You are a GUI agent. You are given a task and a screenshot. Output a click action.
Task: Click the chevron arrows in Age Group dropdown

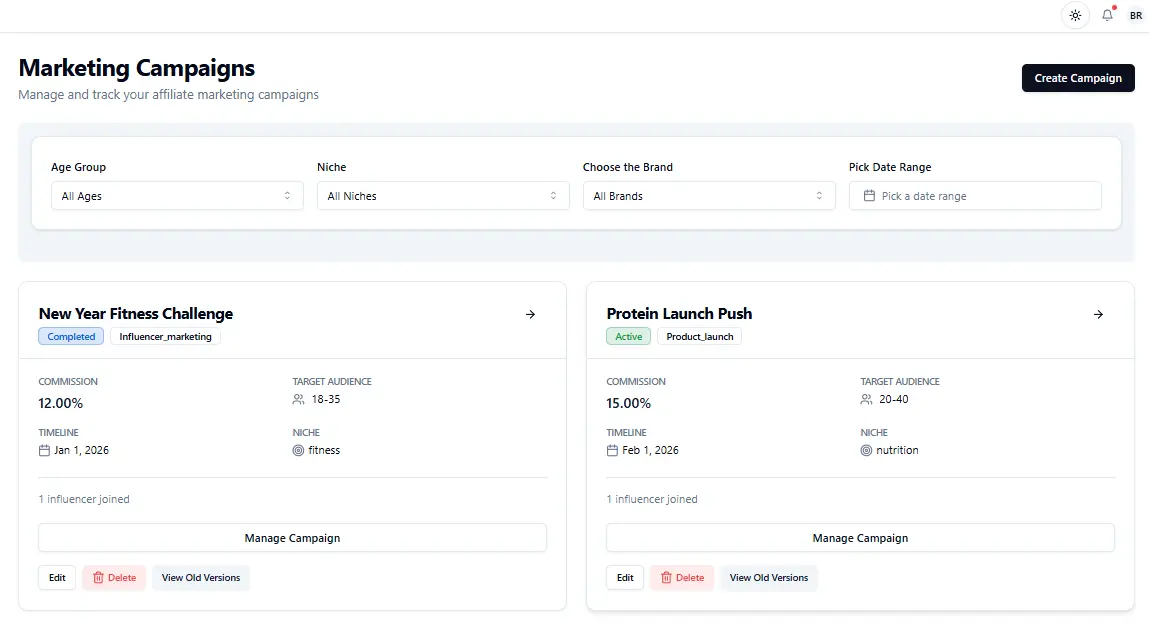(287, 196)
